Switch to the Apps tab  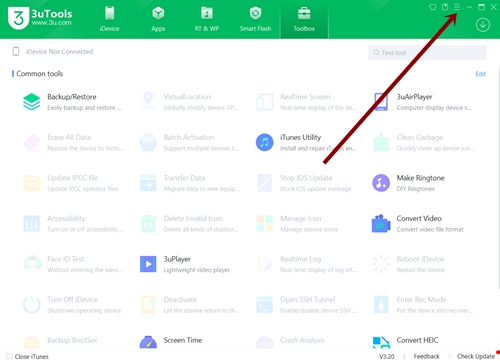(158, 19)
